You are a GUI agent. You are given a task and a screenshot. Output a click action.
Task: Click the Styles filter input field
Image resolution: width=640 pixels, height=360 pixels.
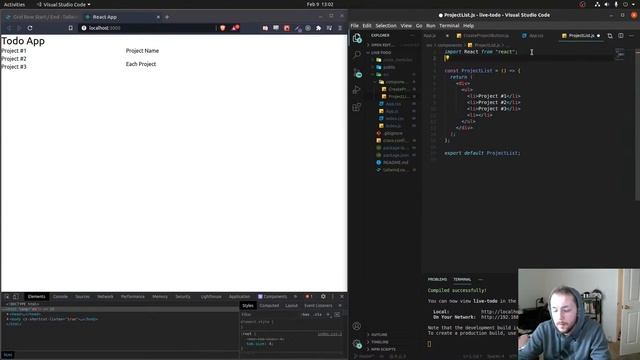point(269,315)
